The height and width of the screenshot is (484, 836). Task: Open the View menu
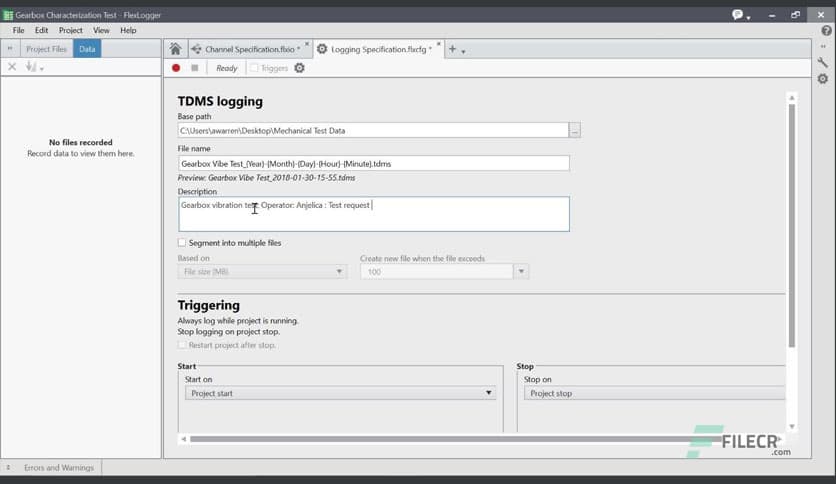coord(101,30)
